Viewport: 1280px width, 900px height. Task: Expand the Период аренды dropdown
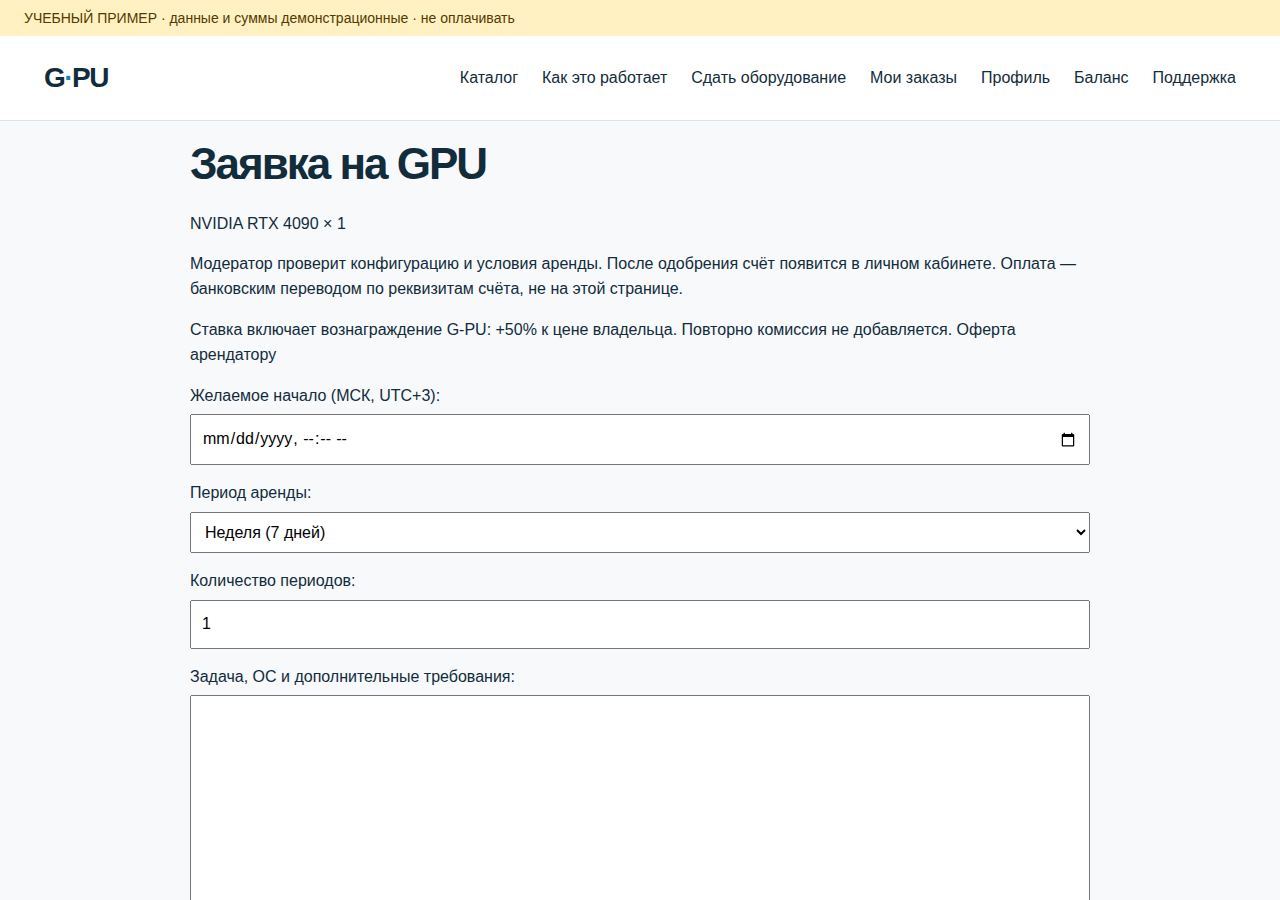(x=640, y=533)
